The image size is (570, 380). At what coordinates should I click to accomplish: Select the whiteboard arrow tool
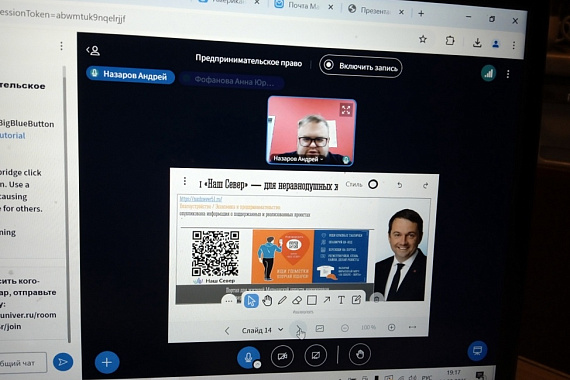tap(327, 300)
